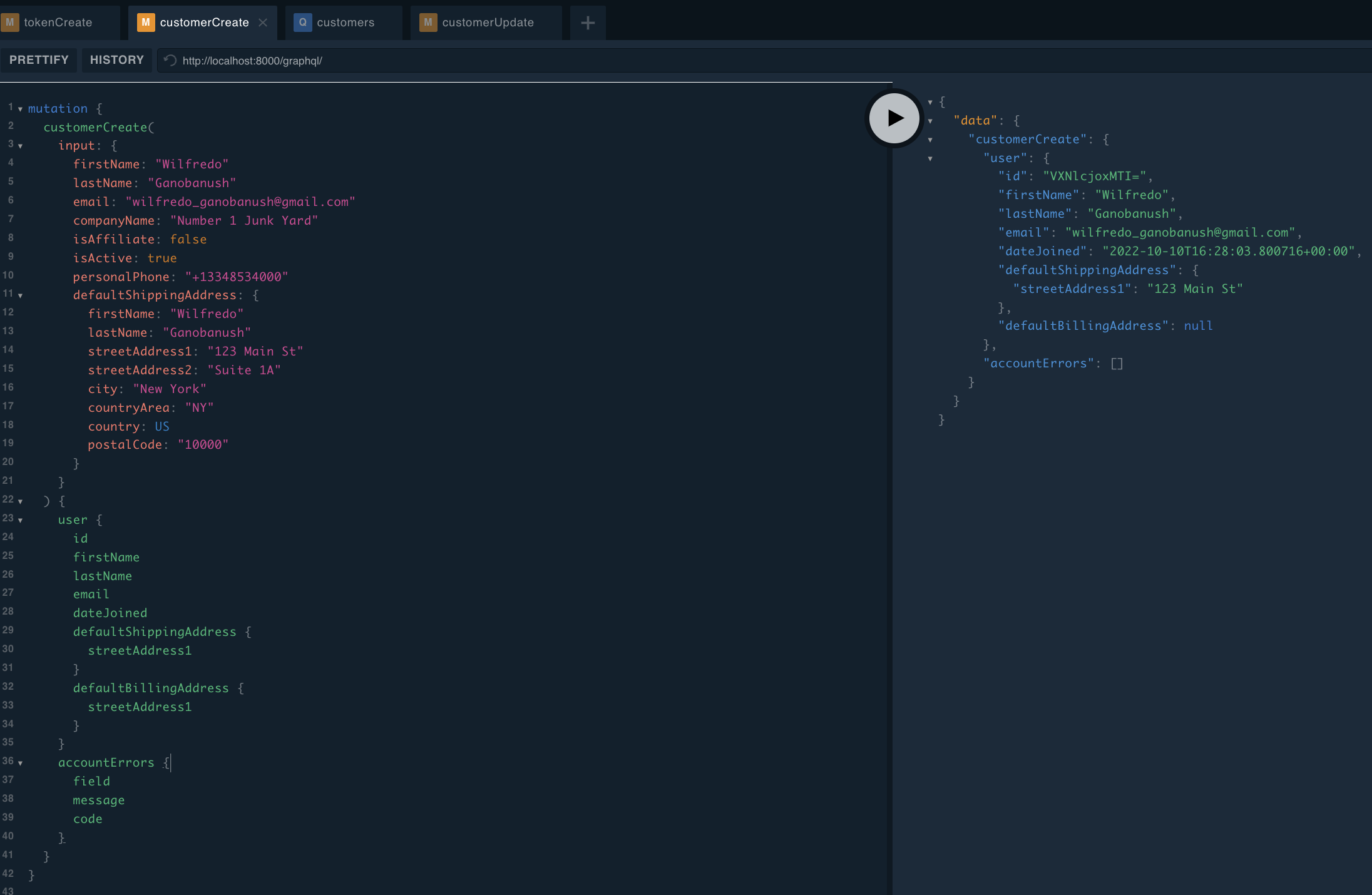
Task: Click the PRETTIFY button
Action: pyautogui.click(x=39, y=60)
